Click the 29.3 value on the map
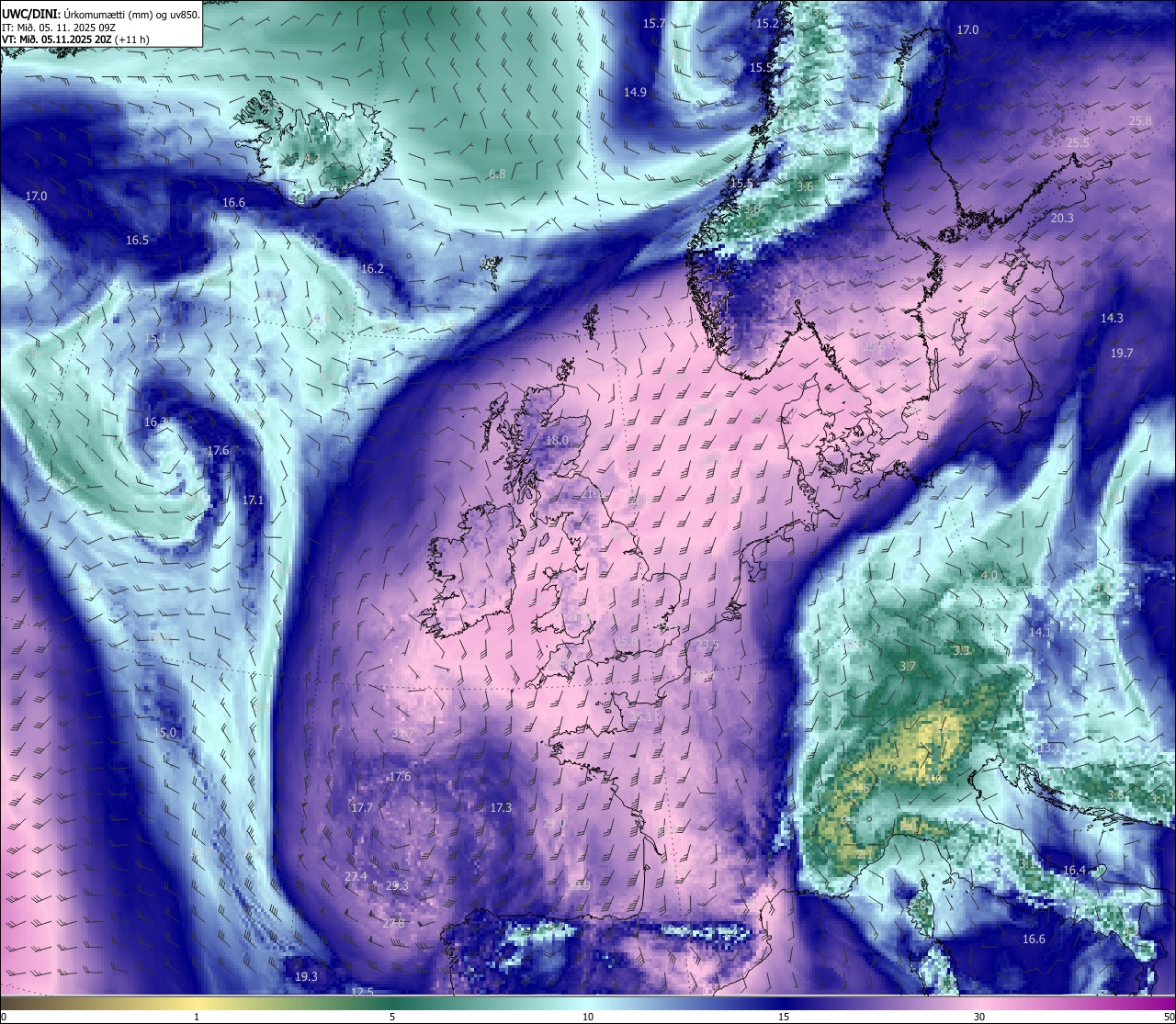 (397, 885)
